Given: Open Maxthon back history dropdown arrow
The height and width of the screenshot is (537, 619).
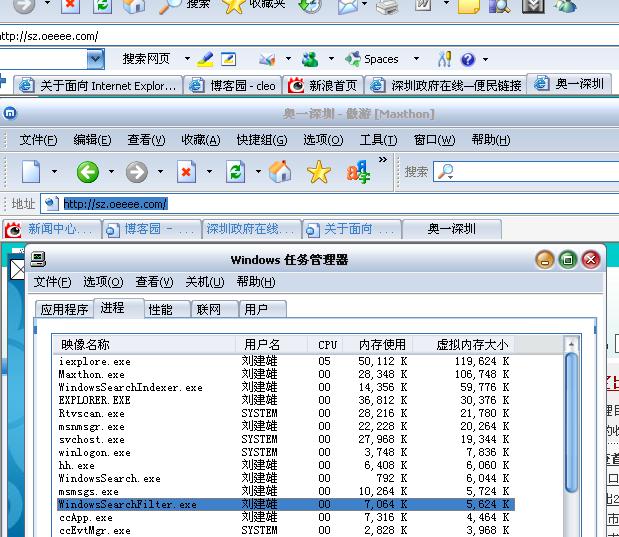Looking at the screenshot, I should pyautogui.click(x=111, y=171).
